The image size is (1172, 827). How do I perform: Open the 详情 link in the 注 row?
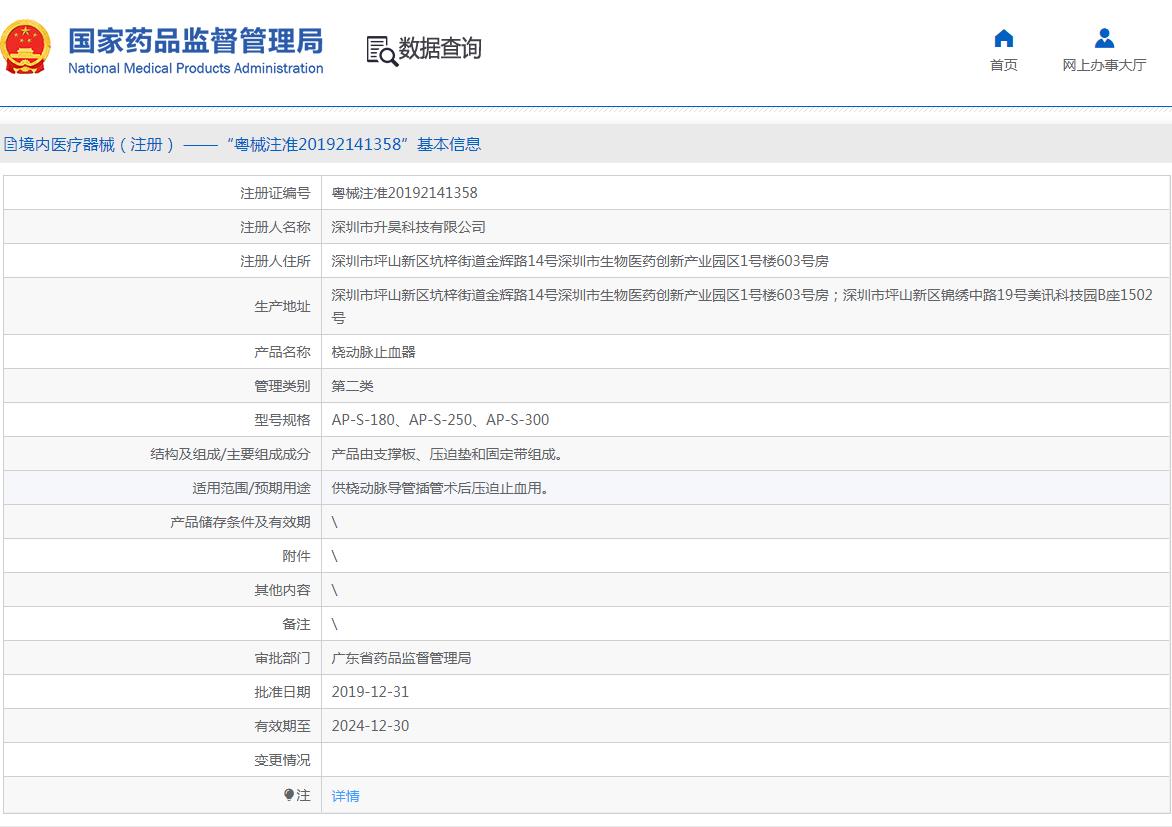point(346,796)
